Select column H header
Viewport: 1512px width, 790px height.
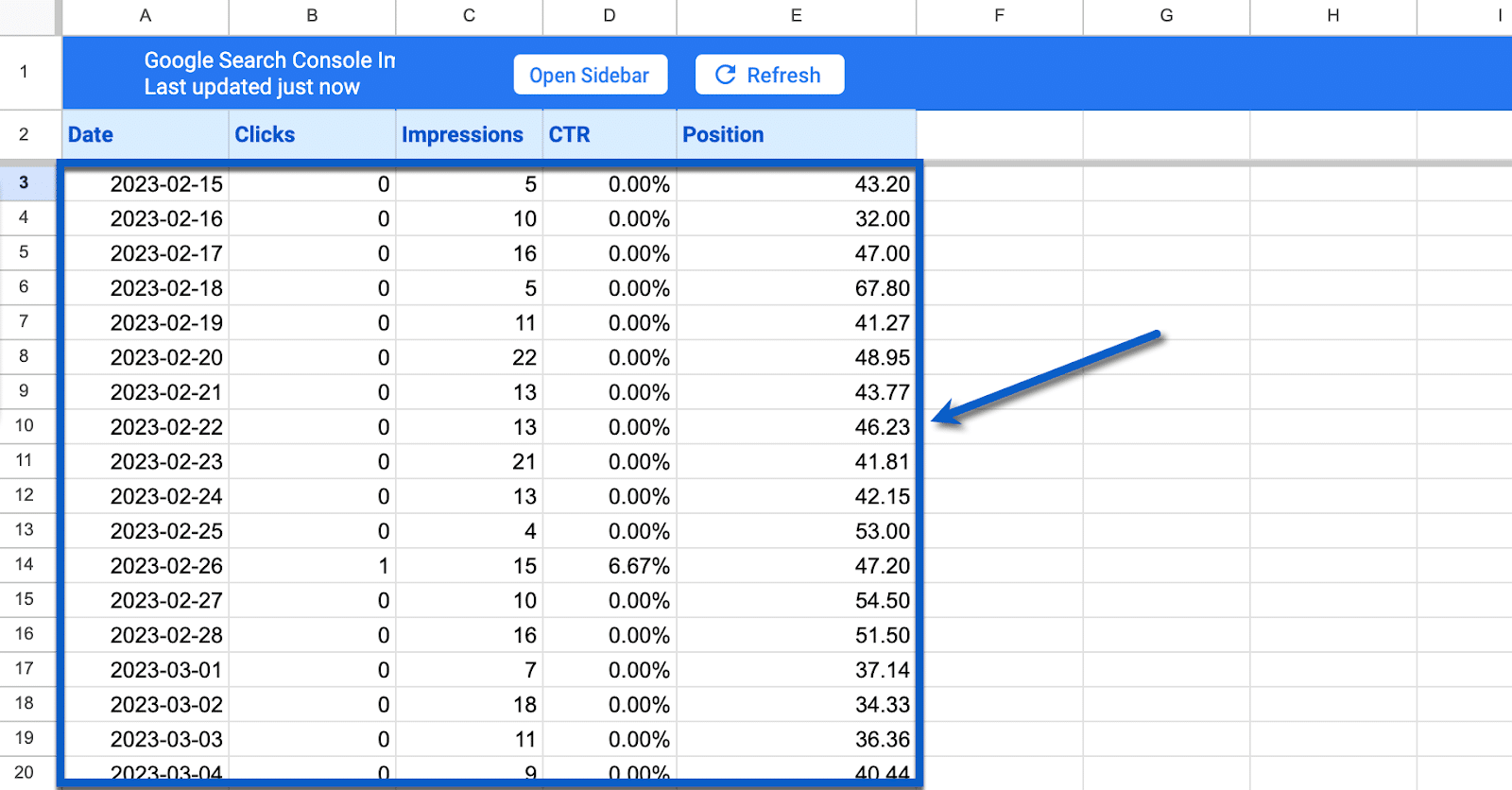click(1333, 16)
